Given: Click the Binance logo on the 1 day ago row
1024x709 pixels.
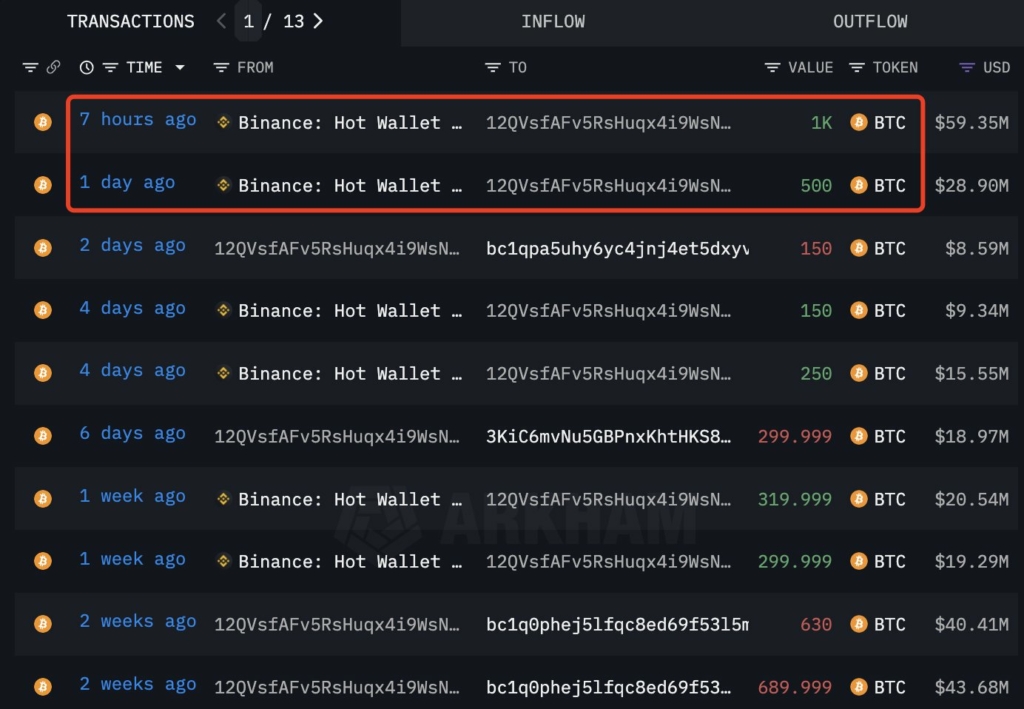Looking at the screenshot, I should point(223,185).
